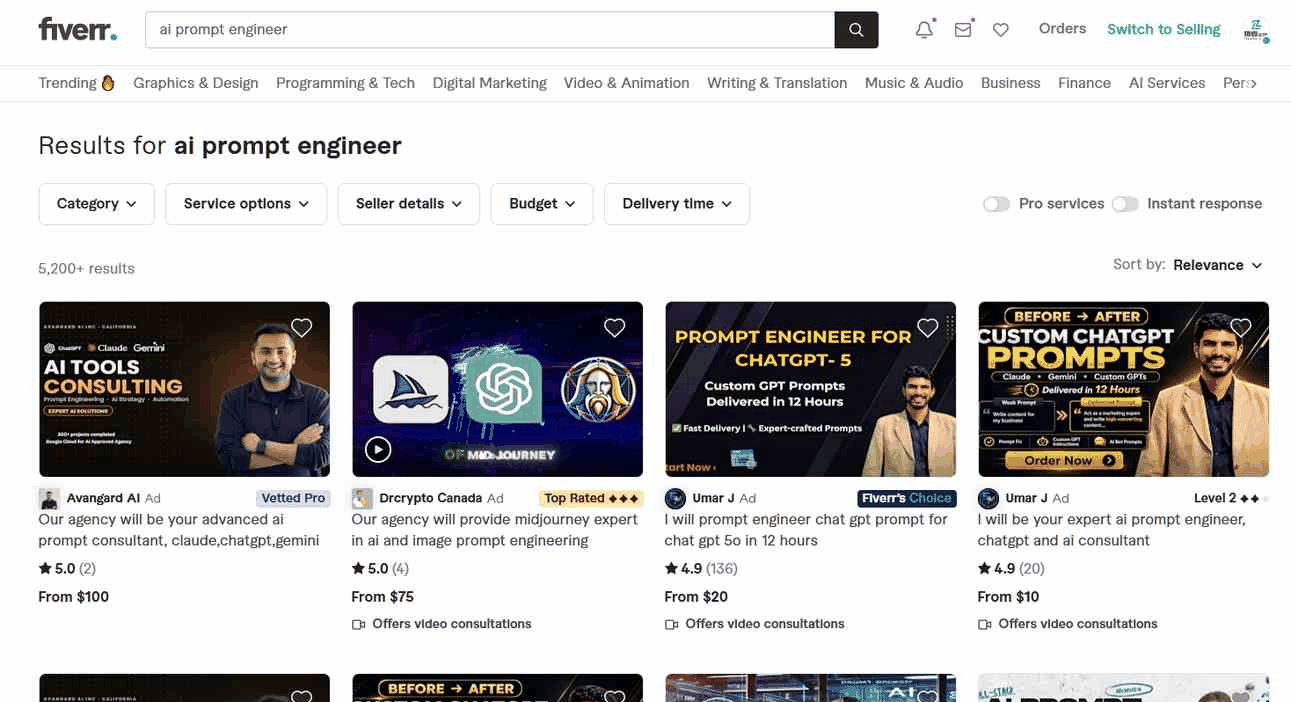This screenshot has width=1291, height=702.
Task: Click the 5,200+ results count
Action: pyautogui.click(x=86, y=269)
